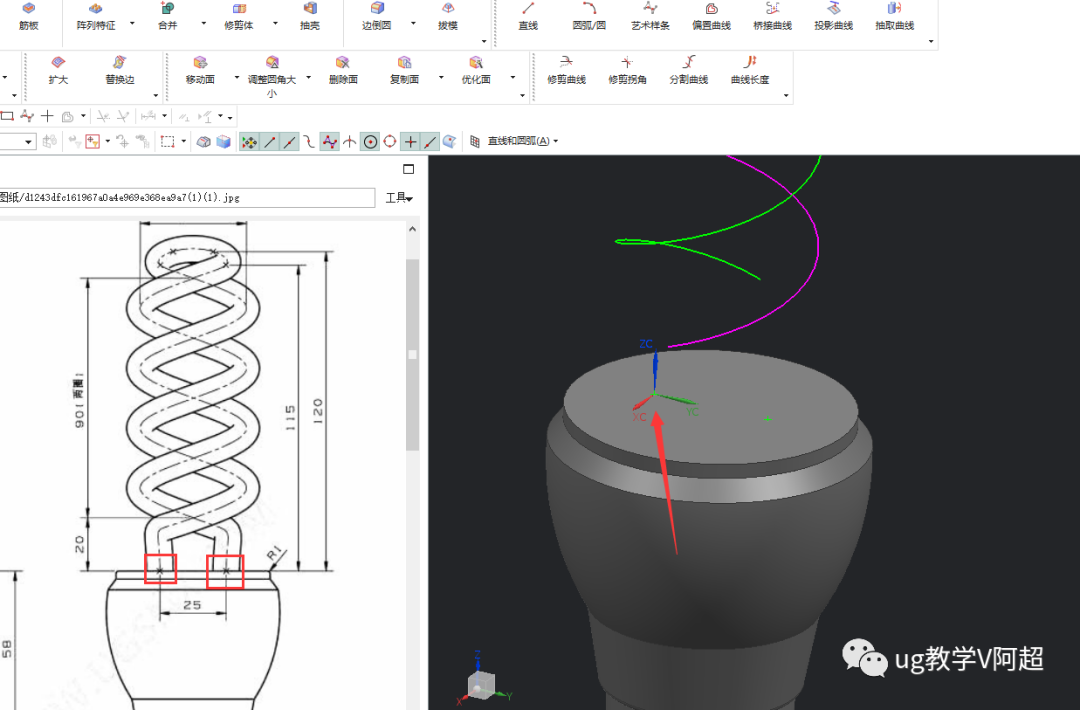The width and height of the screenshot is (1080, 710).
Task: Select the 直线 (Line) curve tool
Action: coord(528,17)
